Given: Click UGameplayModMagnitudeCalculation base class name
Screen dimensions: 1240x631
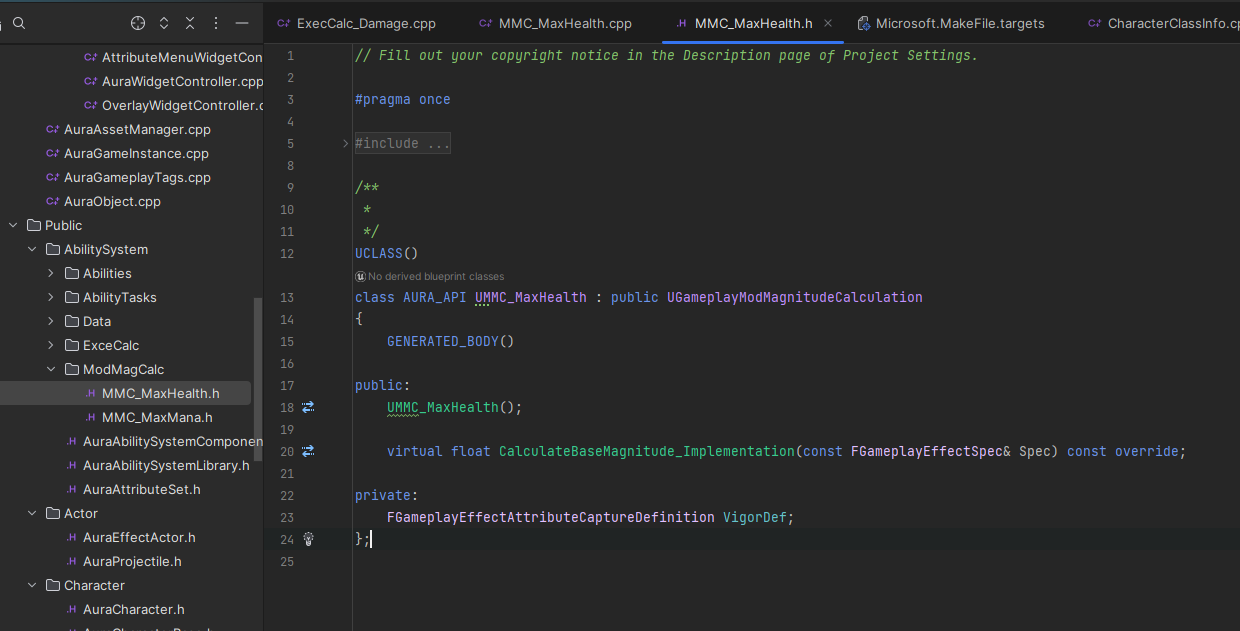Looking at the screenshot, I should [795, 297].
